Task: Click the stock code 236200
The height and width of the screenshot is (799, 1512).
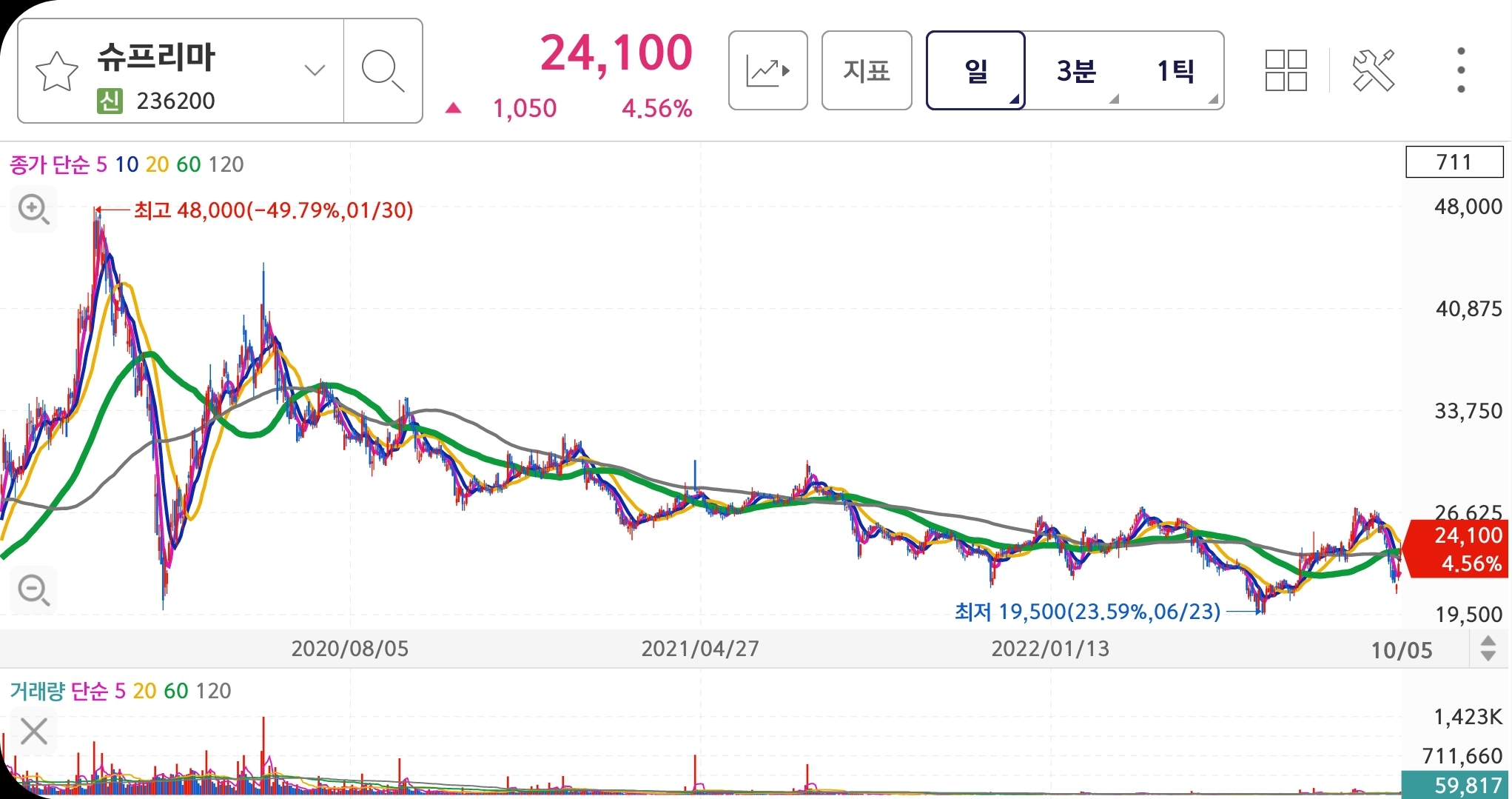Action: pos(175,101)
